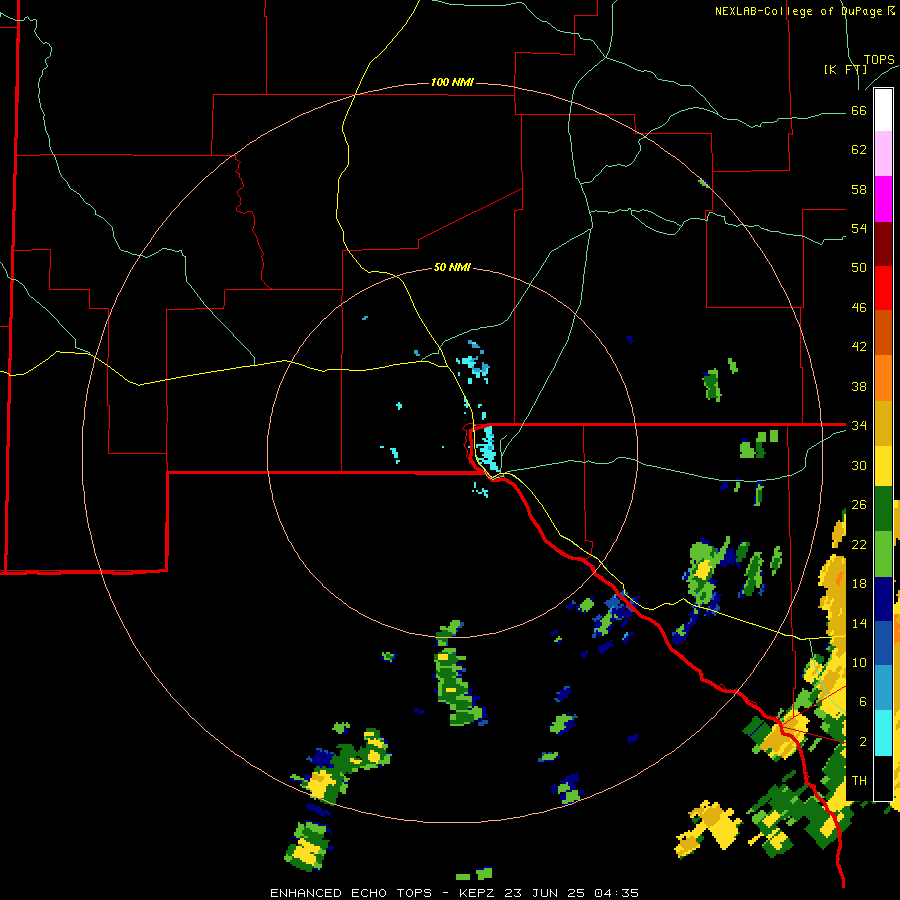Click the legend value '14'
The width and height of the screenshot is (900, 900).
[859, 623]
